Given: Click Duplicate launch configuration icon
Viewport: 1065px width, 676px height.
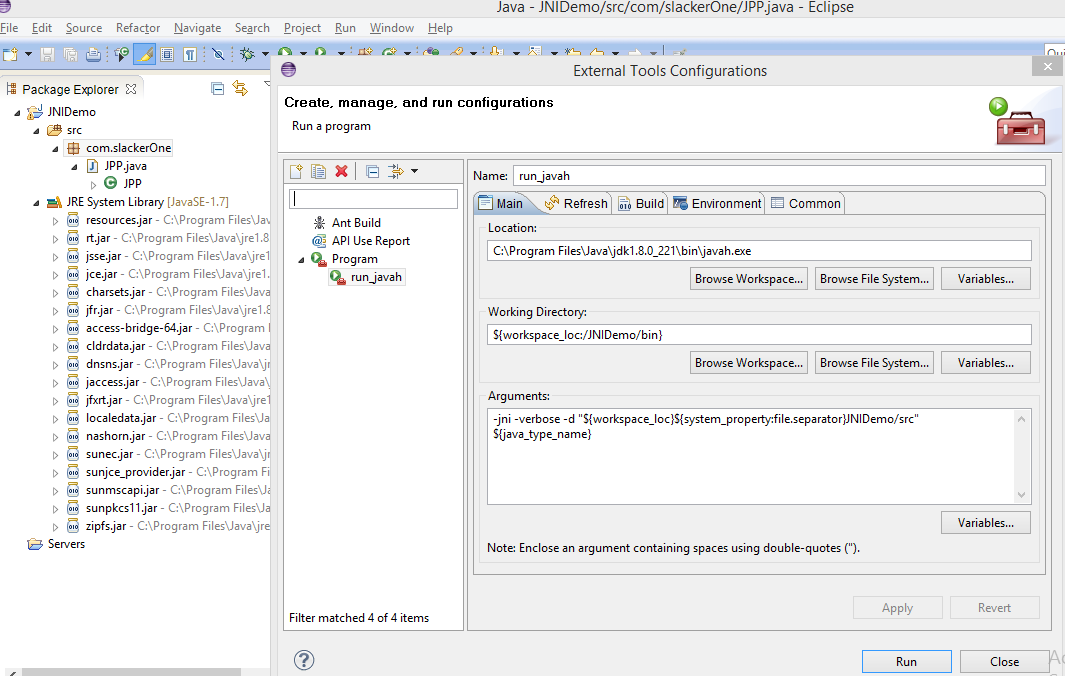Looking at the screenshot, I should click(x=319, y=171).
